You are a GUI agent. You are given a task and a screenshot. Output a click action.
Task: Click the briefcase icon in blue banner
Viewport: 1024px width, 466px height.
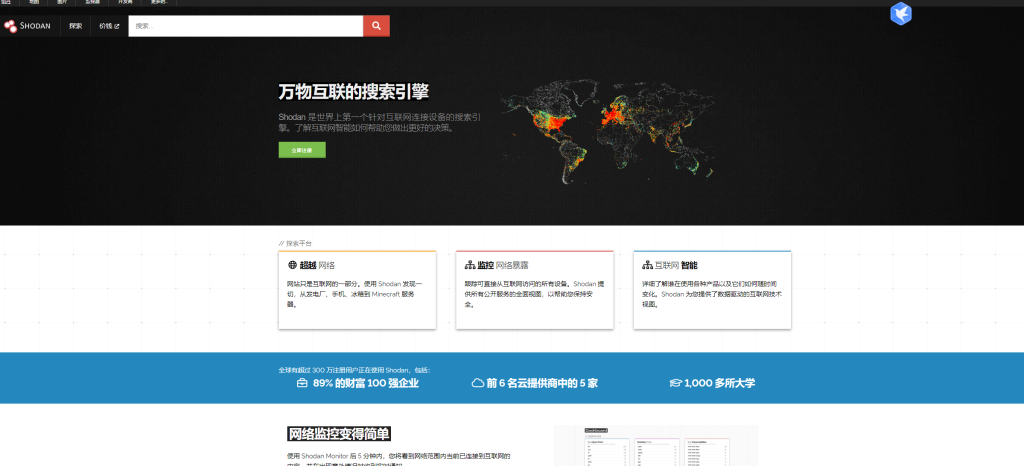tap(302, 383)
